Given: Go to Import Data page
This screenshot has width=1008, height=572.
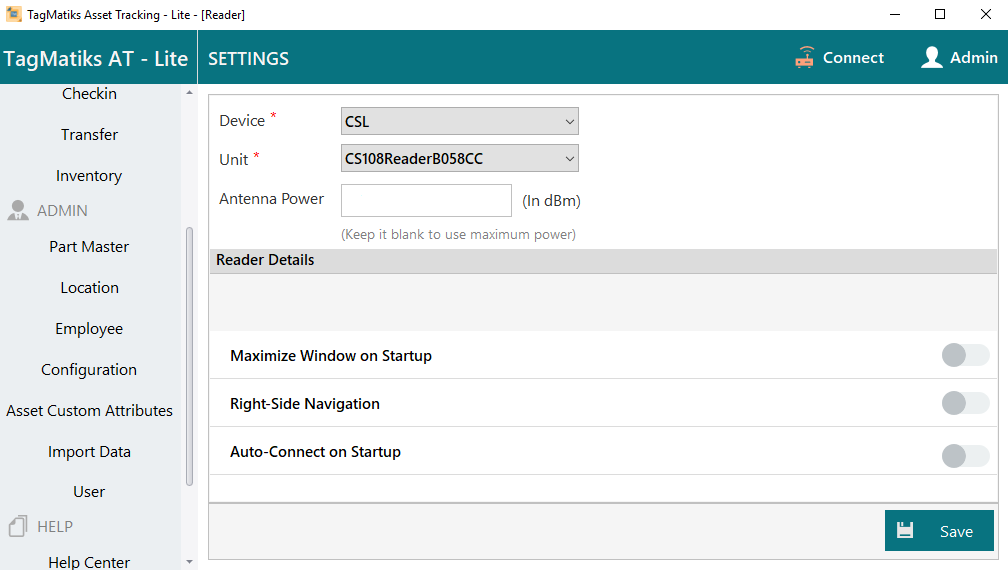Looking at the screenshot, I should [89, 452].
